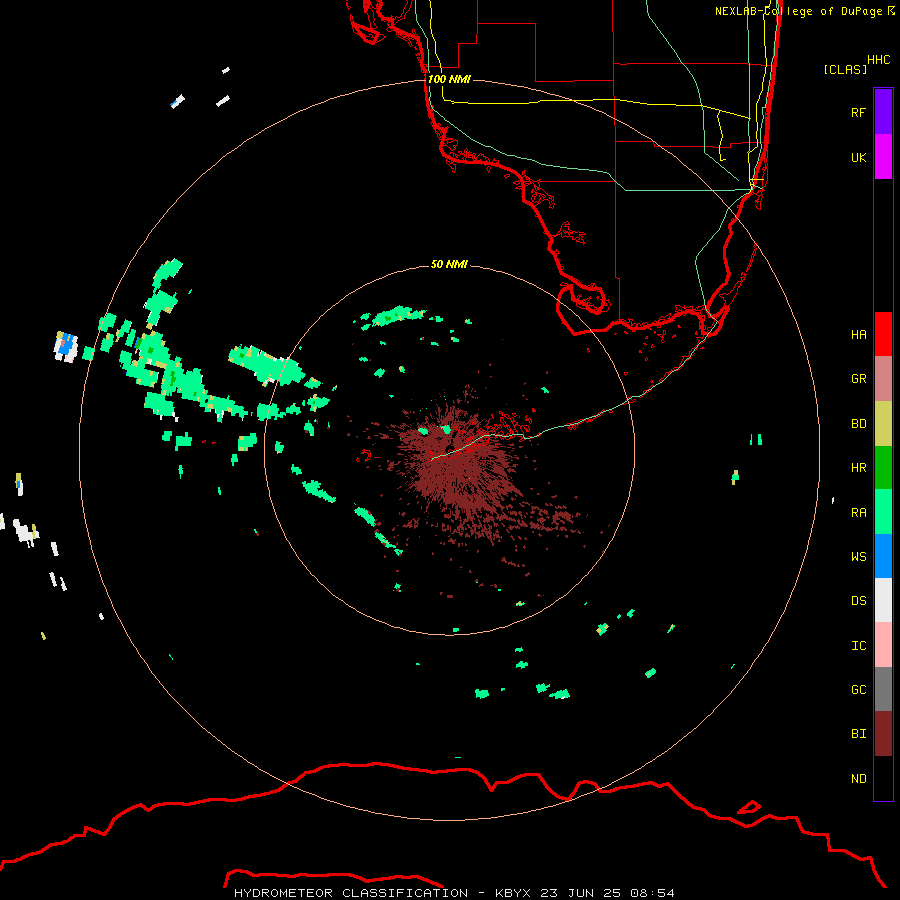Click the HR legend label
The width and height of the screenshot is (900, 900).
858,468
